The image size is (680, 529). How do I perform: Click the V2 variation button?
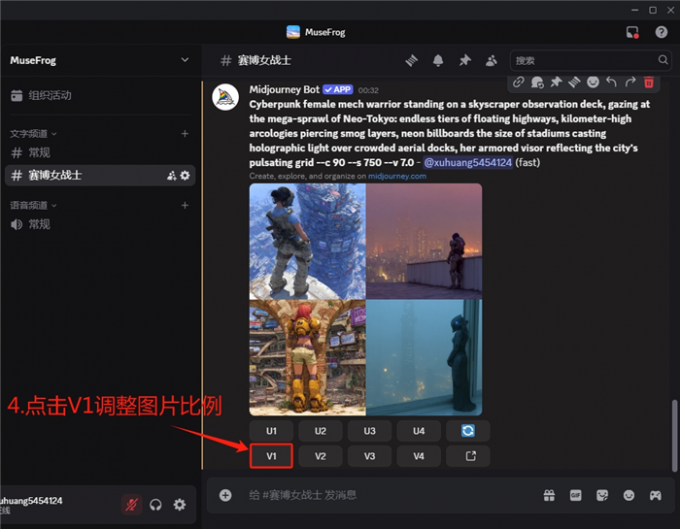click(x=320, y=456)
